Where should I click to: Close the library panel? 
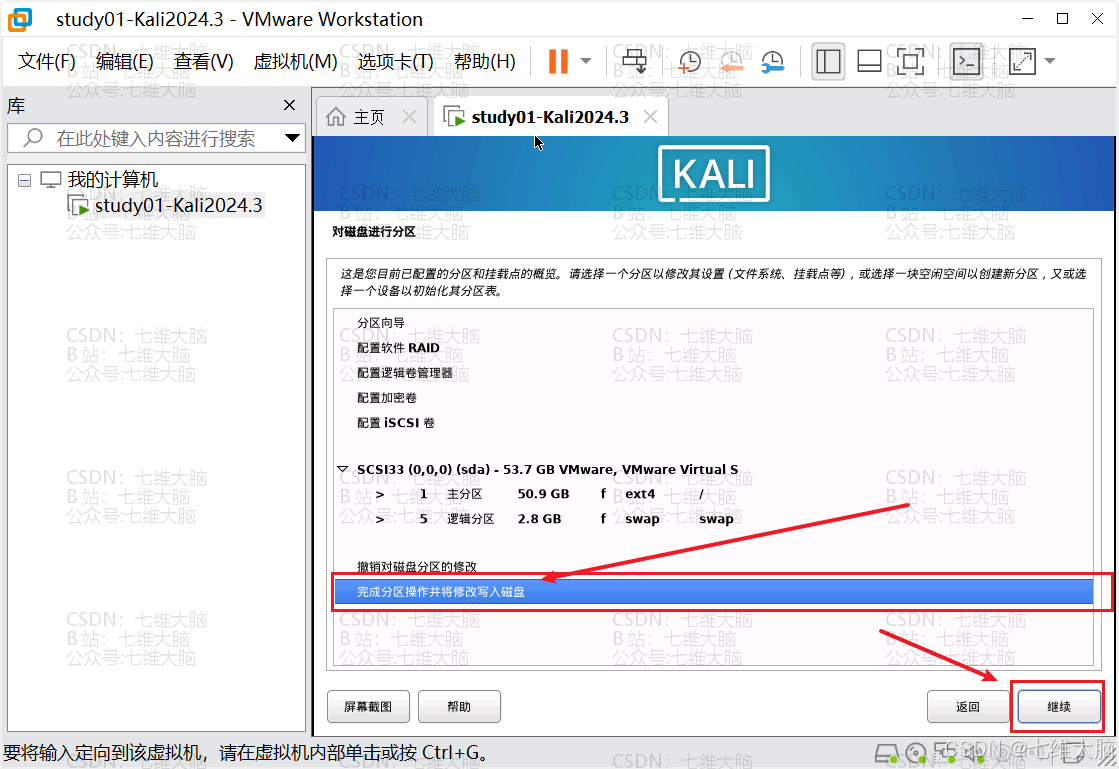pos(289,105)
